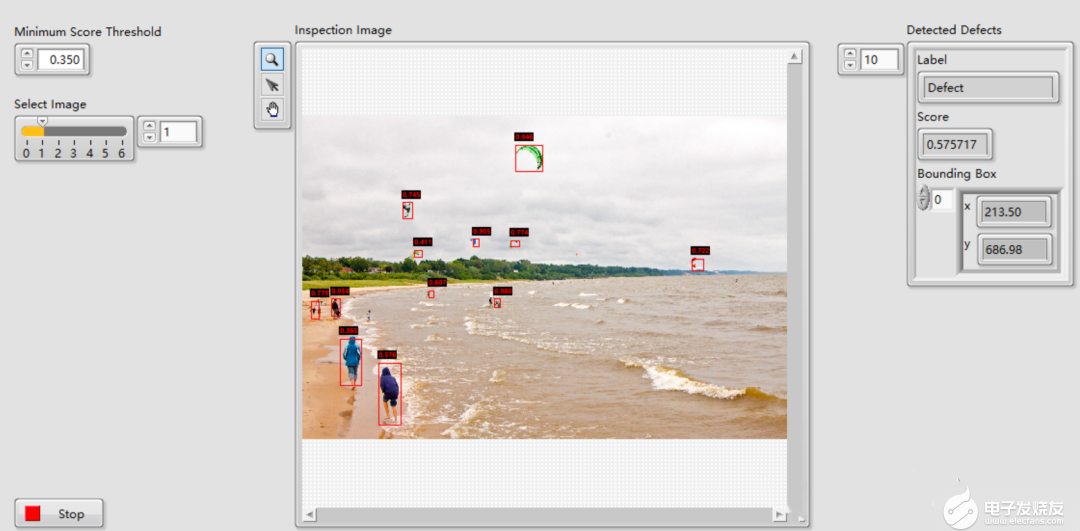Screen dimensions: 1080x531
Task: Click the image's horizontal scrollbar left arrow
Action: coord(310,515)
